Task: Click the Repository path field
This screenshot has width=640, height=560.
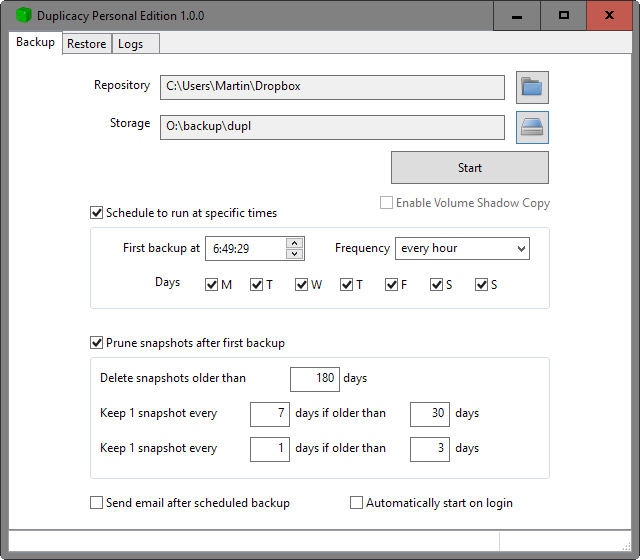Action: tap(332, 87)
